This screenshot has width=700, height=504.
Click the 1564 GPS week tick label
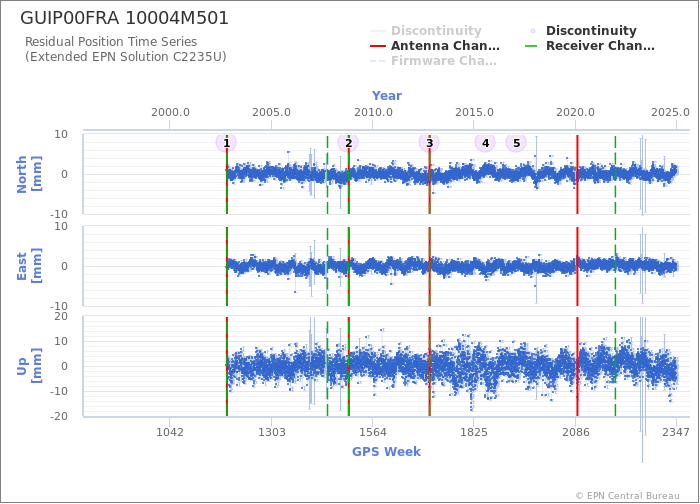point(373,432)
